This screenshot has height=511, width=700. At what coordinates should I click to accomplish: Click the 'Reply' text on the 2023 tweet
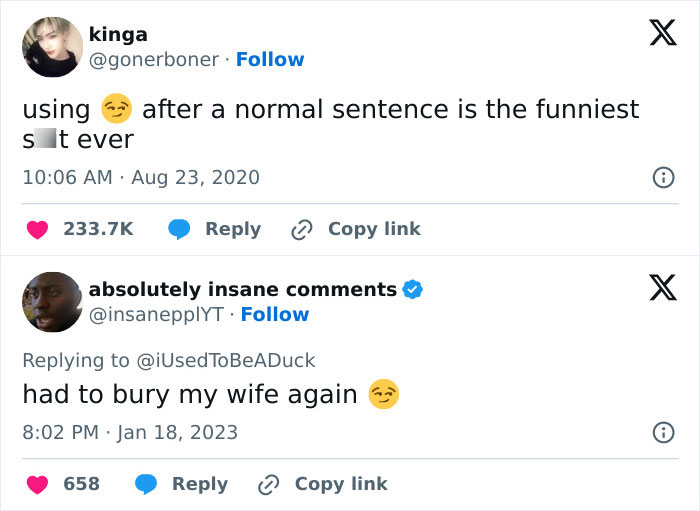tap(200, 484)
